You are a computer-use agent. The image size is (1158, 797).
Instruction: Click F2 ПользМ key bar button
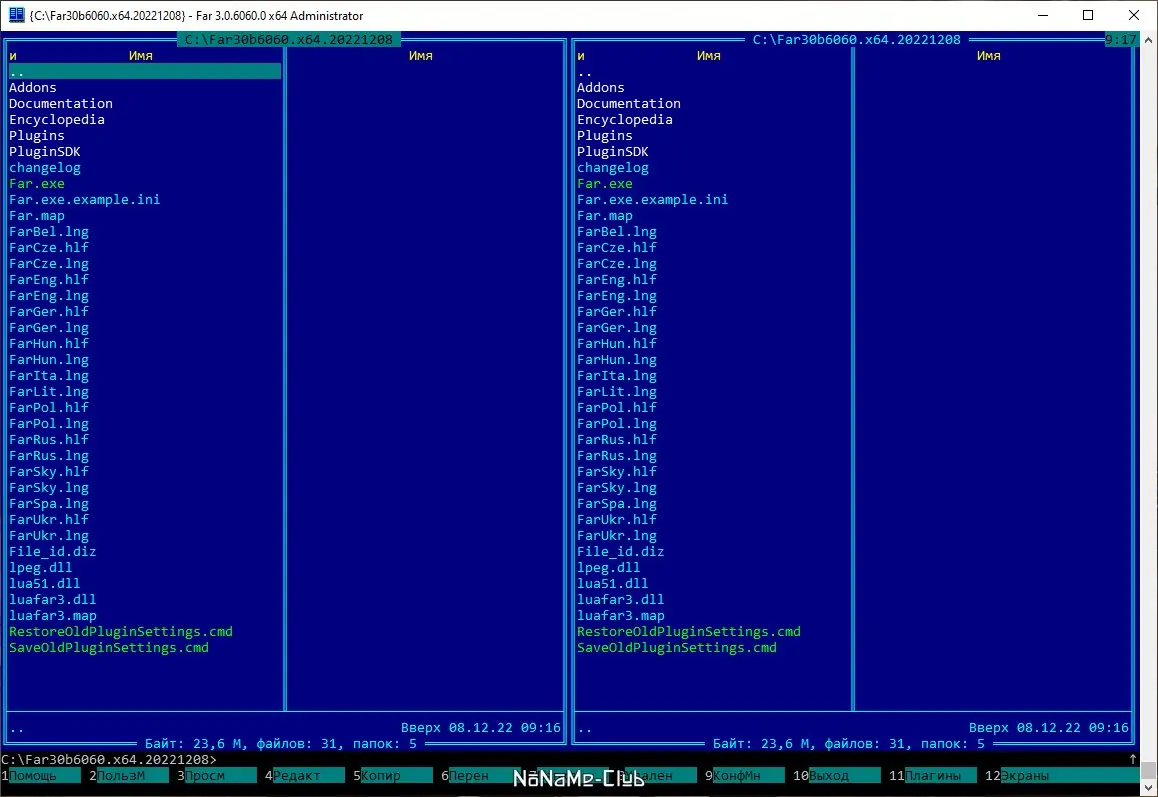(x=129, y=776)
